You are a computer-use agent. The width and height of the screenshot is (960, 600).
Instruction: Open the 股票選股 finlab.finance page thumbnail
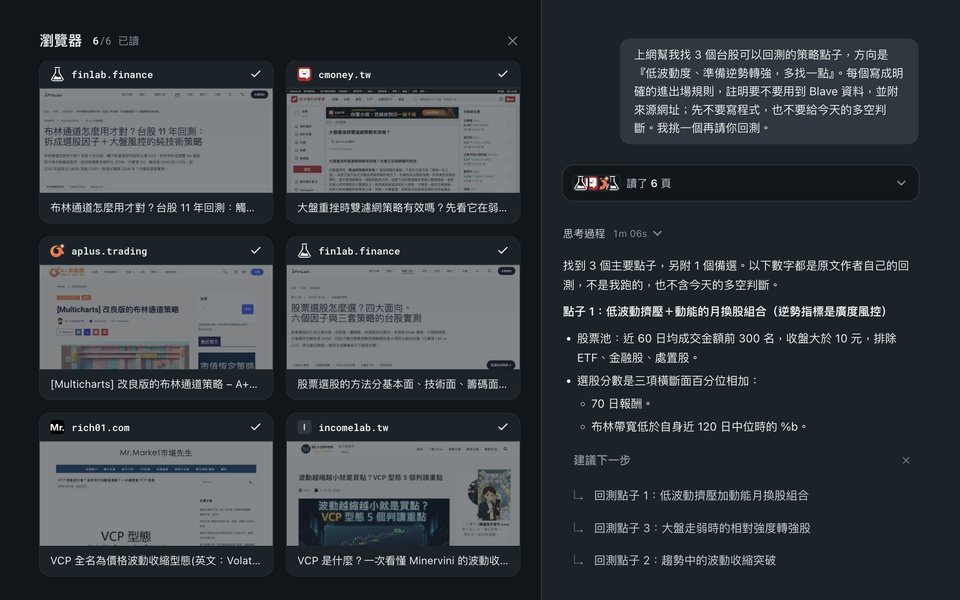click(x=403, y=317)
